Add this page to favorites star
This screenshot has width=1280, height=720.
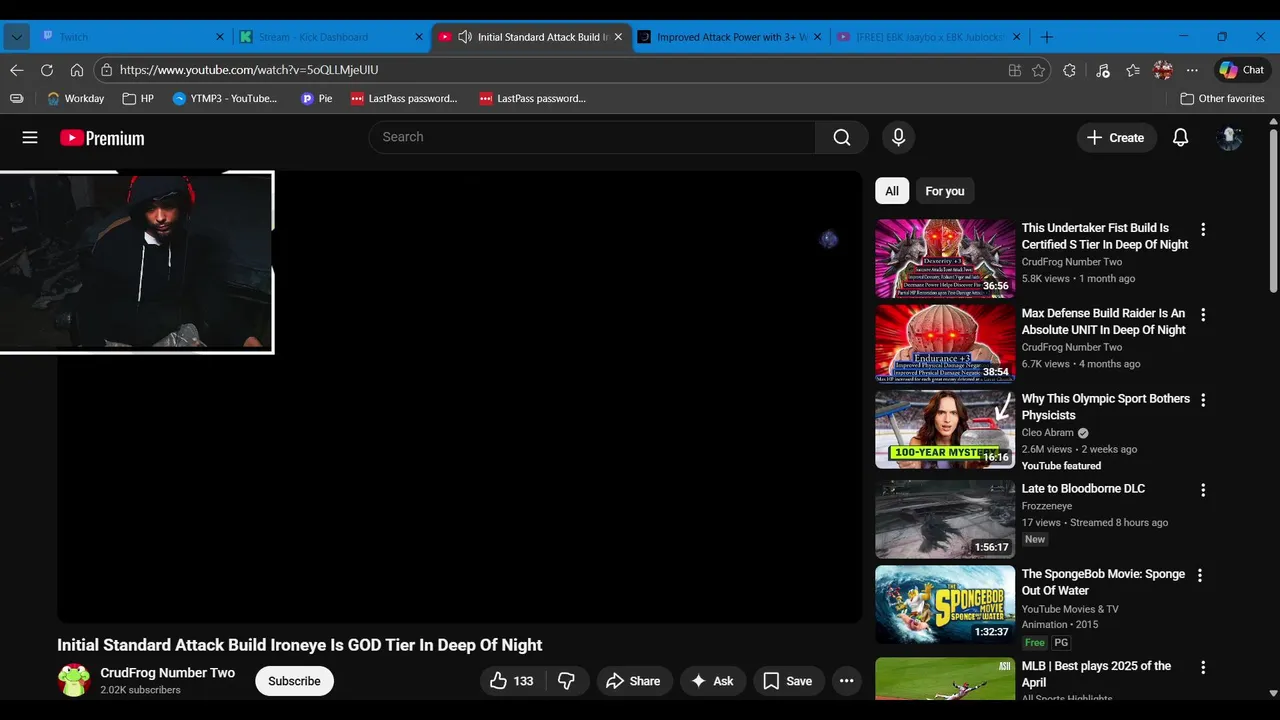[1039, 70]
